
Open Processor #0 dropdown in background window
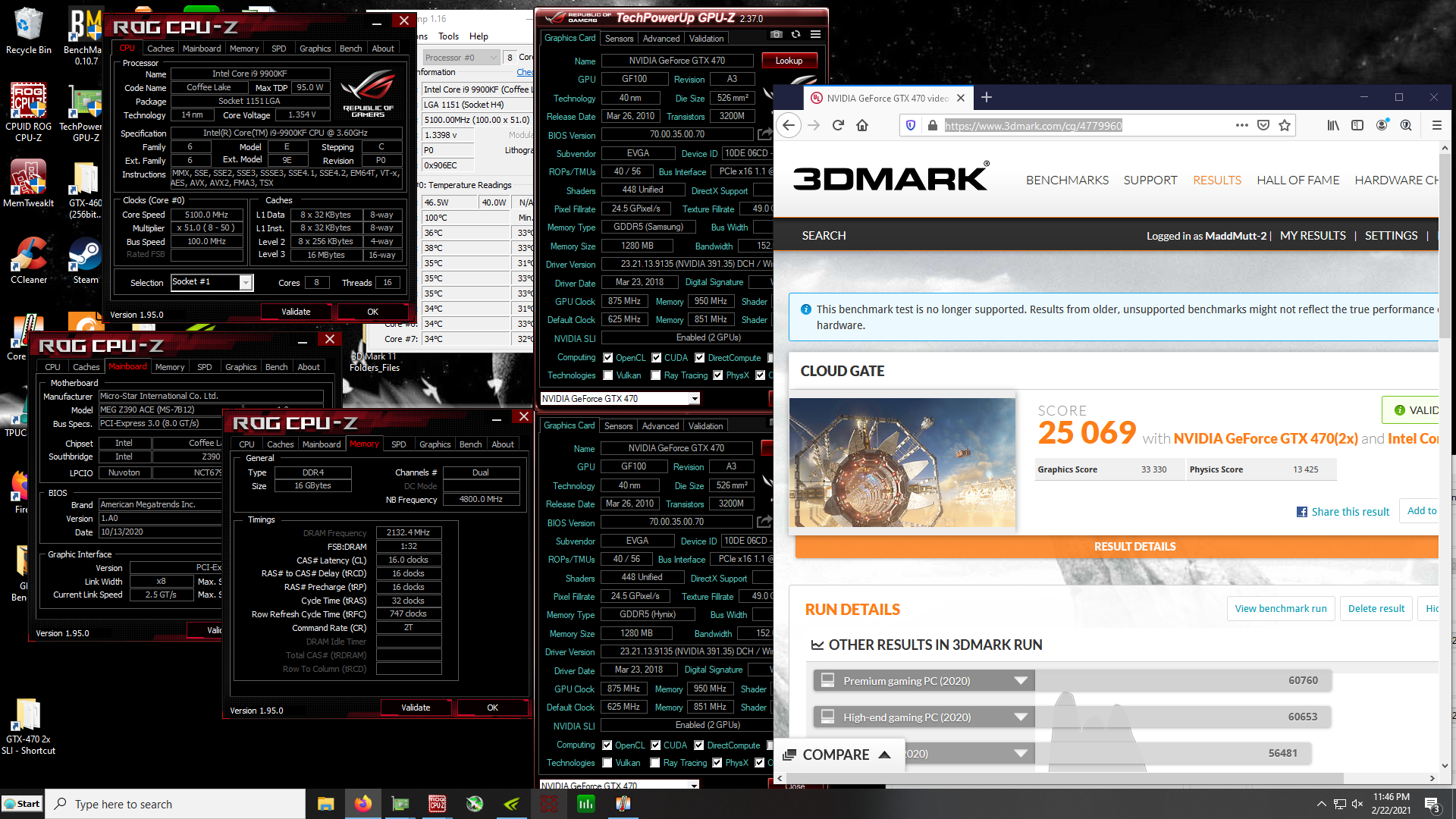click(x=461, y=58)
